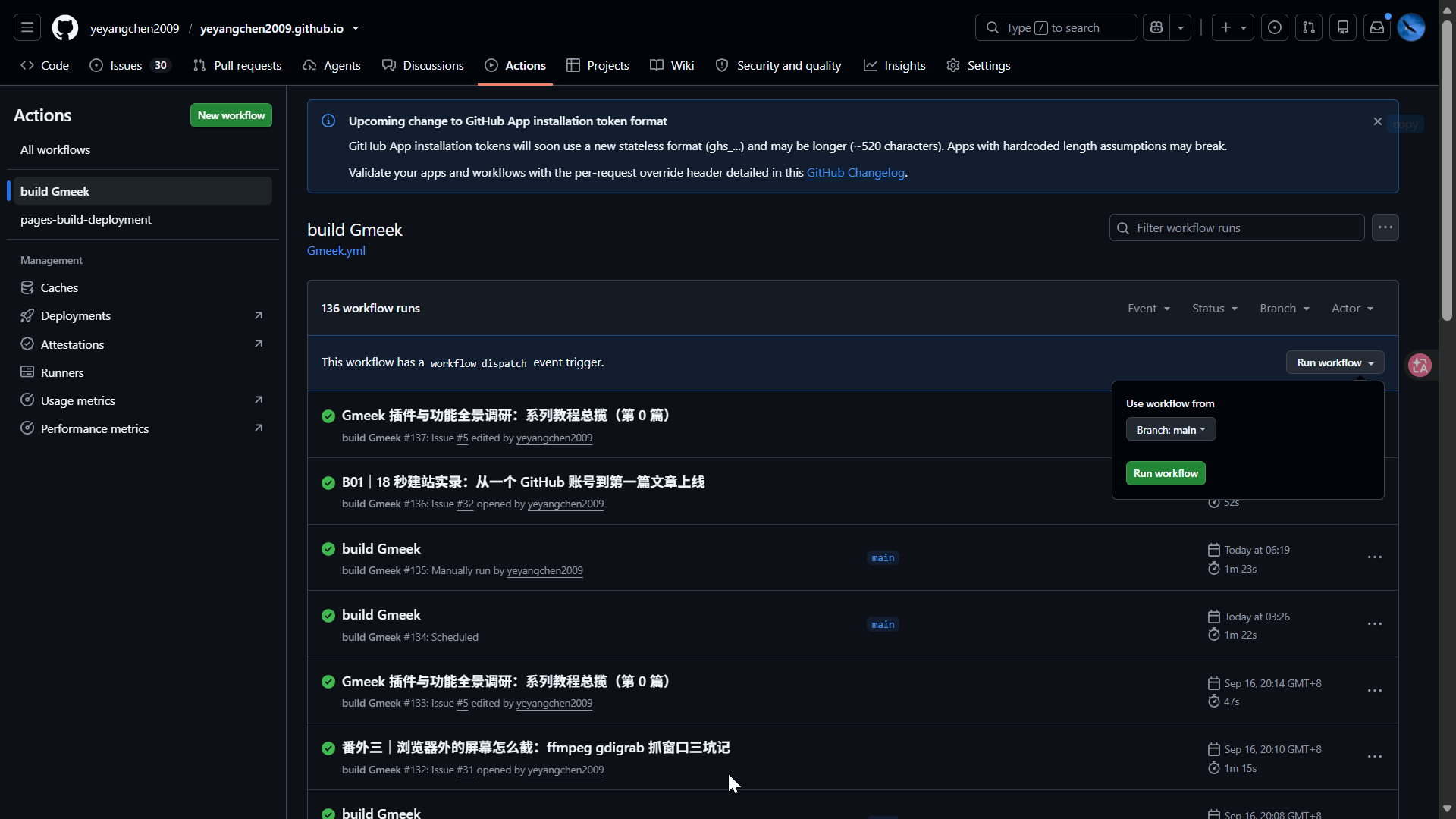Open the Copilot dropdown arrow beside chat icon
1456x819 pixels.
pyautogui.click(x=1181, y=28)
